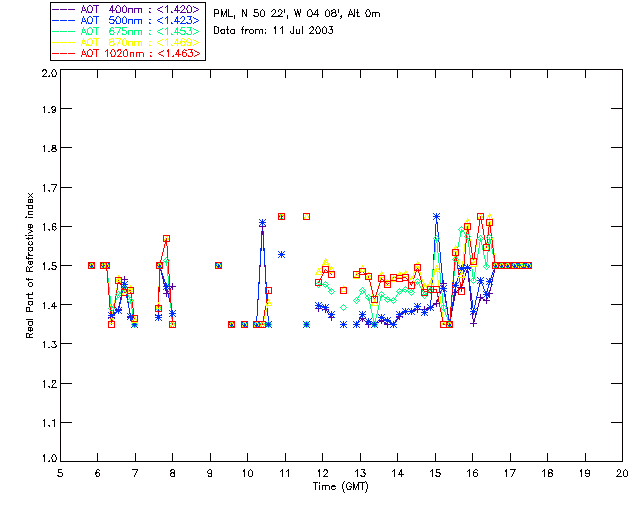The image size is (640, 512).
Task: Click the hour 10 label on the time axis
Action: click(x=247, y=473)
